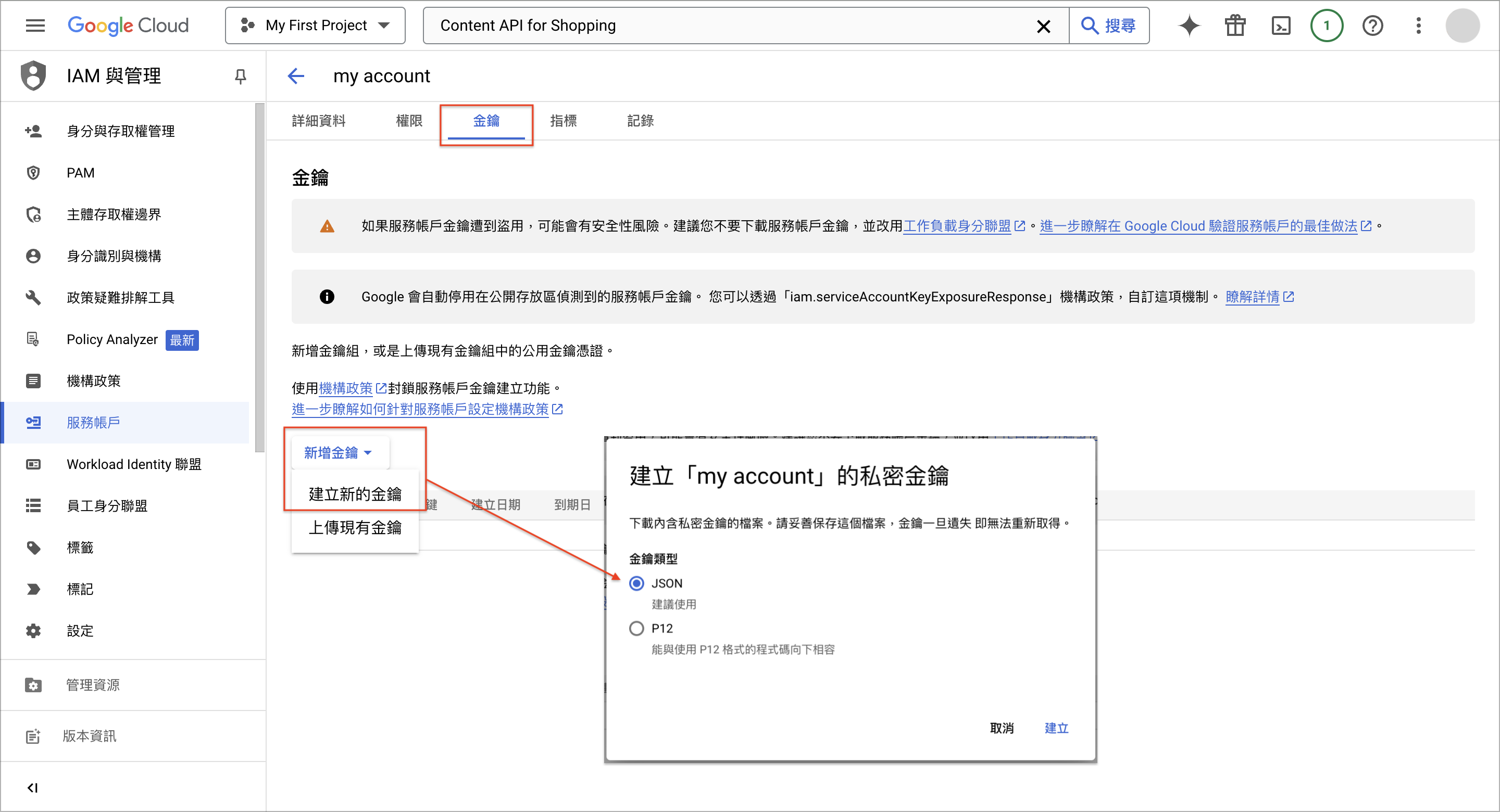Open Policy Analyzer in the sidebar
Image resolution: width=1500 pixels, height=812 pixels.
coord(126,339)
